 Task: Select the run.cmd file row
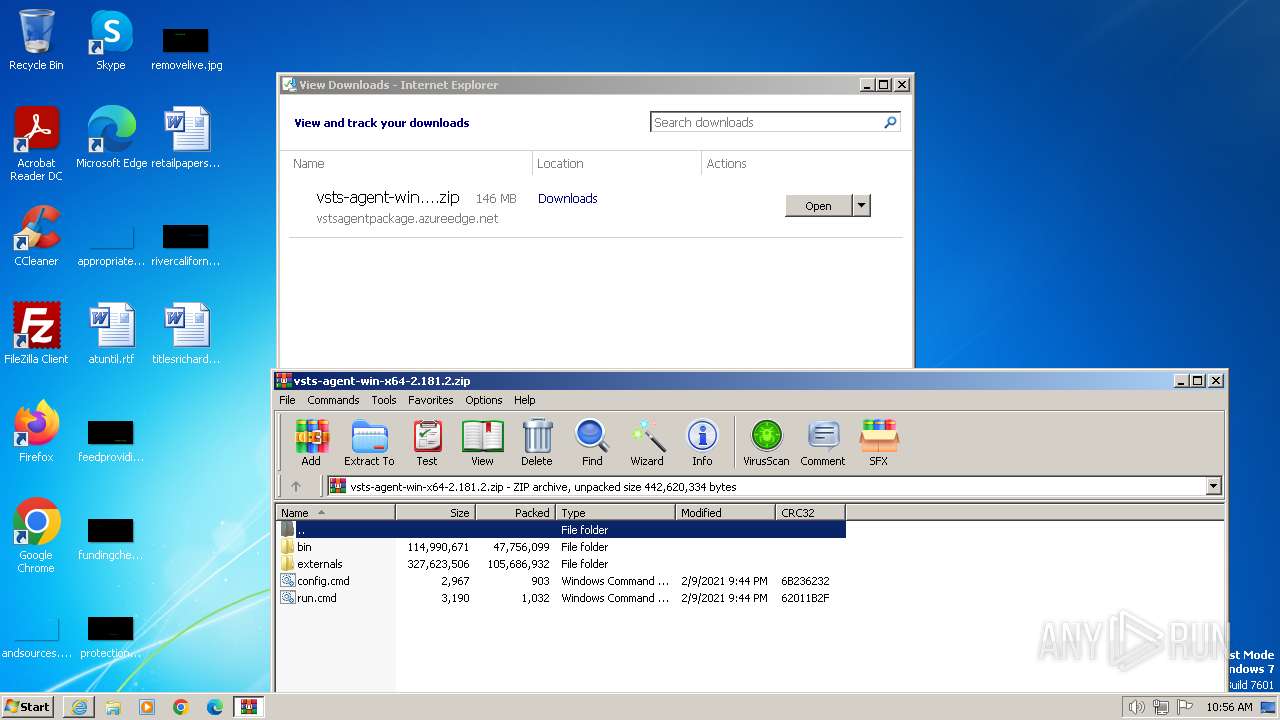pos(561,598)
